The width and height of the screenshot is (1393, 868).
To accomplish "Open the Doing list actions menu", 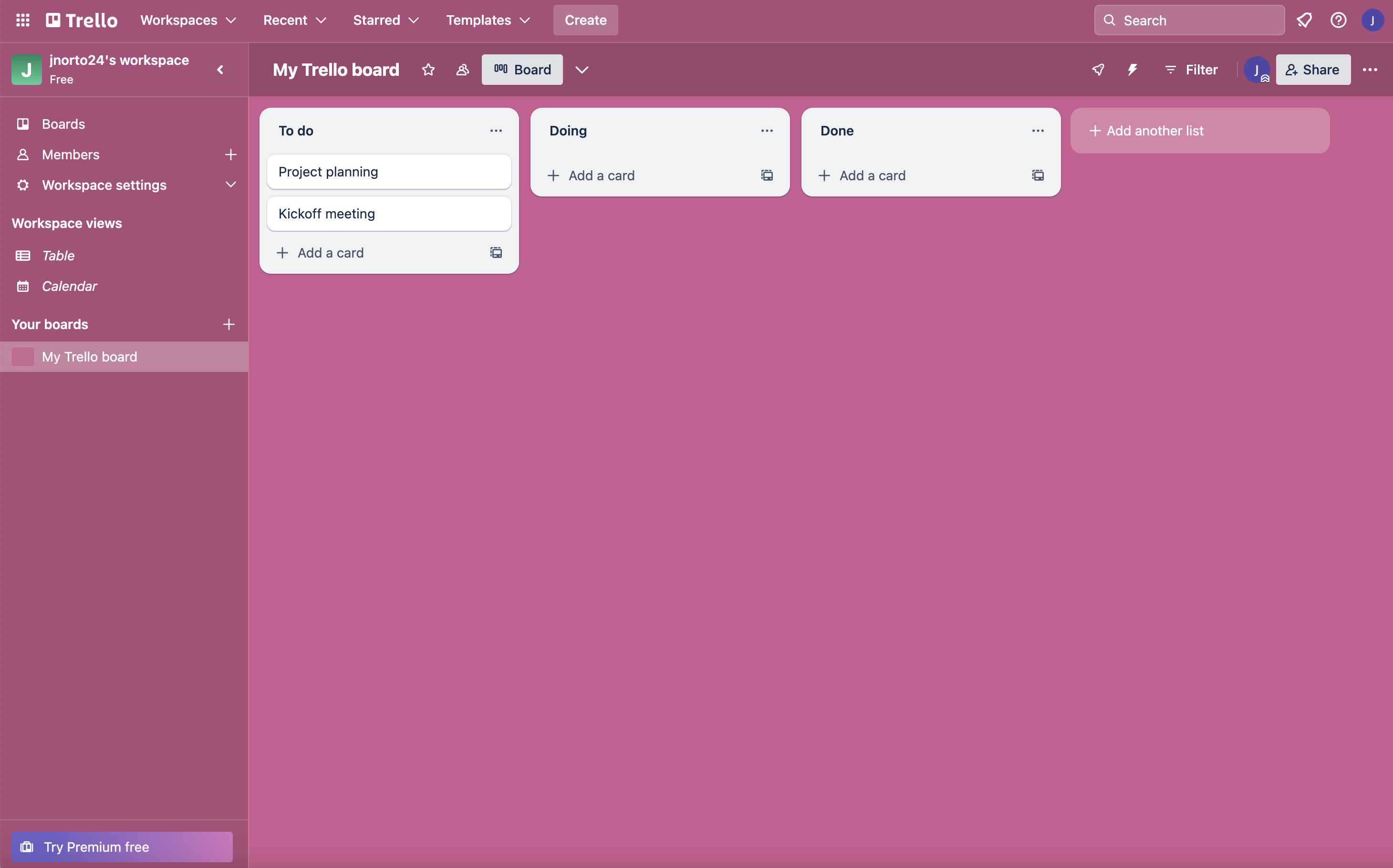I will pyautogui.click(x=767, y=130).
